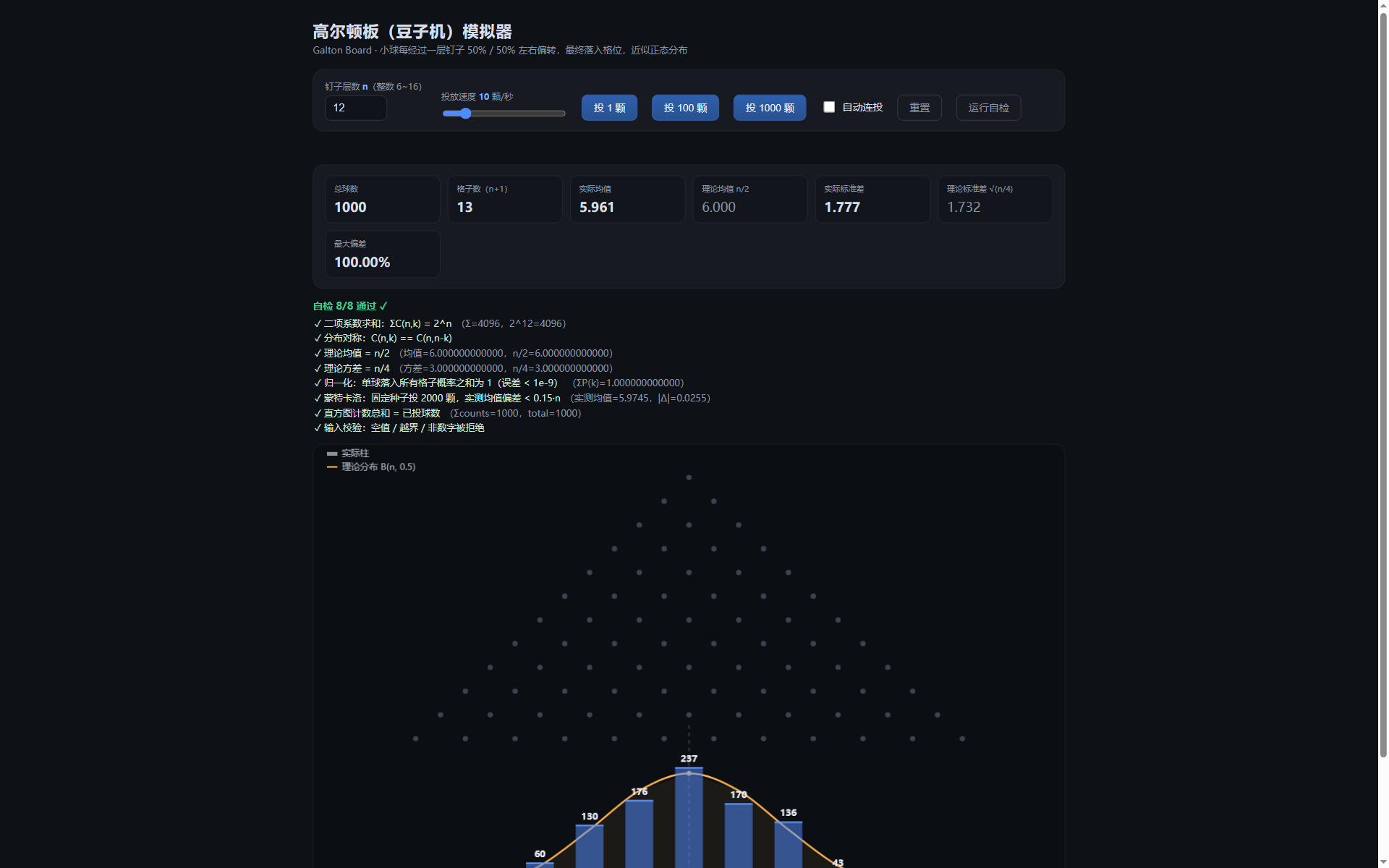1389x868 pixels.
Task: Click the 实际柱 legend entry
Action: point(348,454)
